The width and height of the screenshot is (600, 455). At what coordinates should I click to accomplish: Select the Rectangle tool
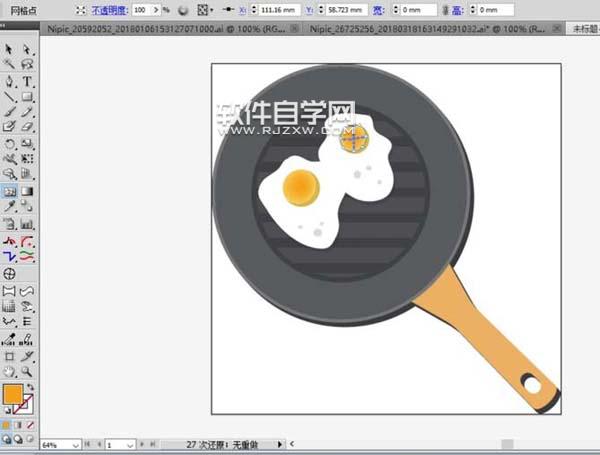click(27, 97)
